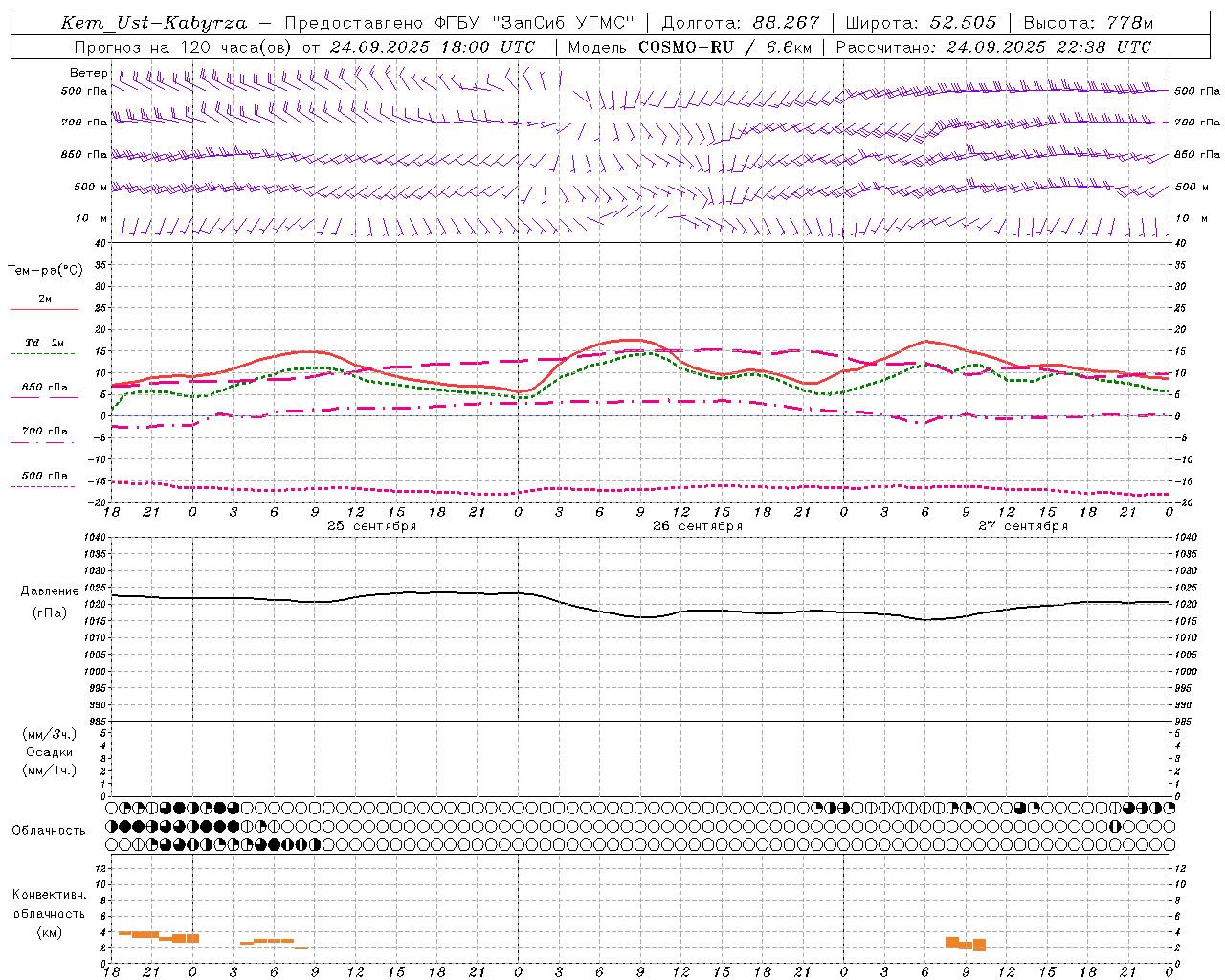
Task: Click the Ветер wind section label
Action: (x=89, y=73)
